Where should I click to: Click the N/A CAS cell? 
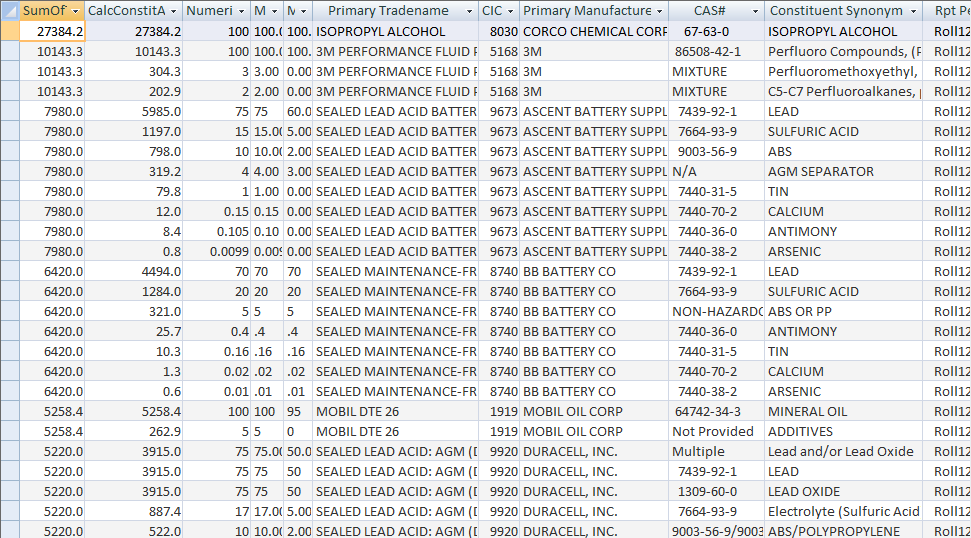pyautogui.click(x=716, y=171)
